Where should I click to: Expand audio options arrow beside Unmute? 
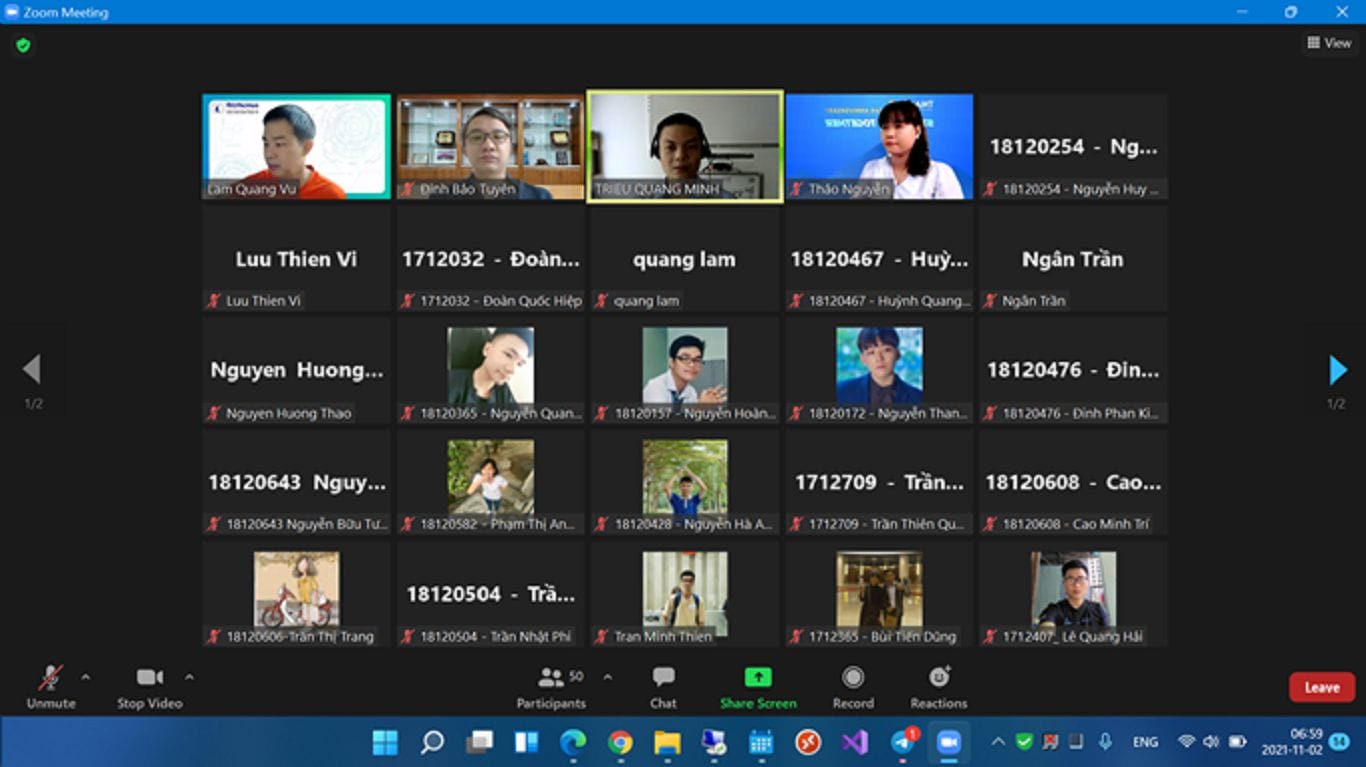pos(86,677)
